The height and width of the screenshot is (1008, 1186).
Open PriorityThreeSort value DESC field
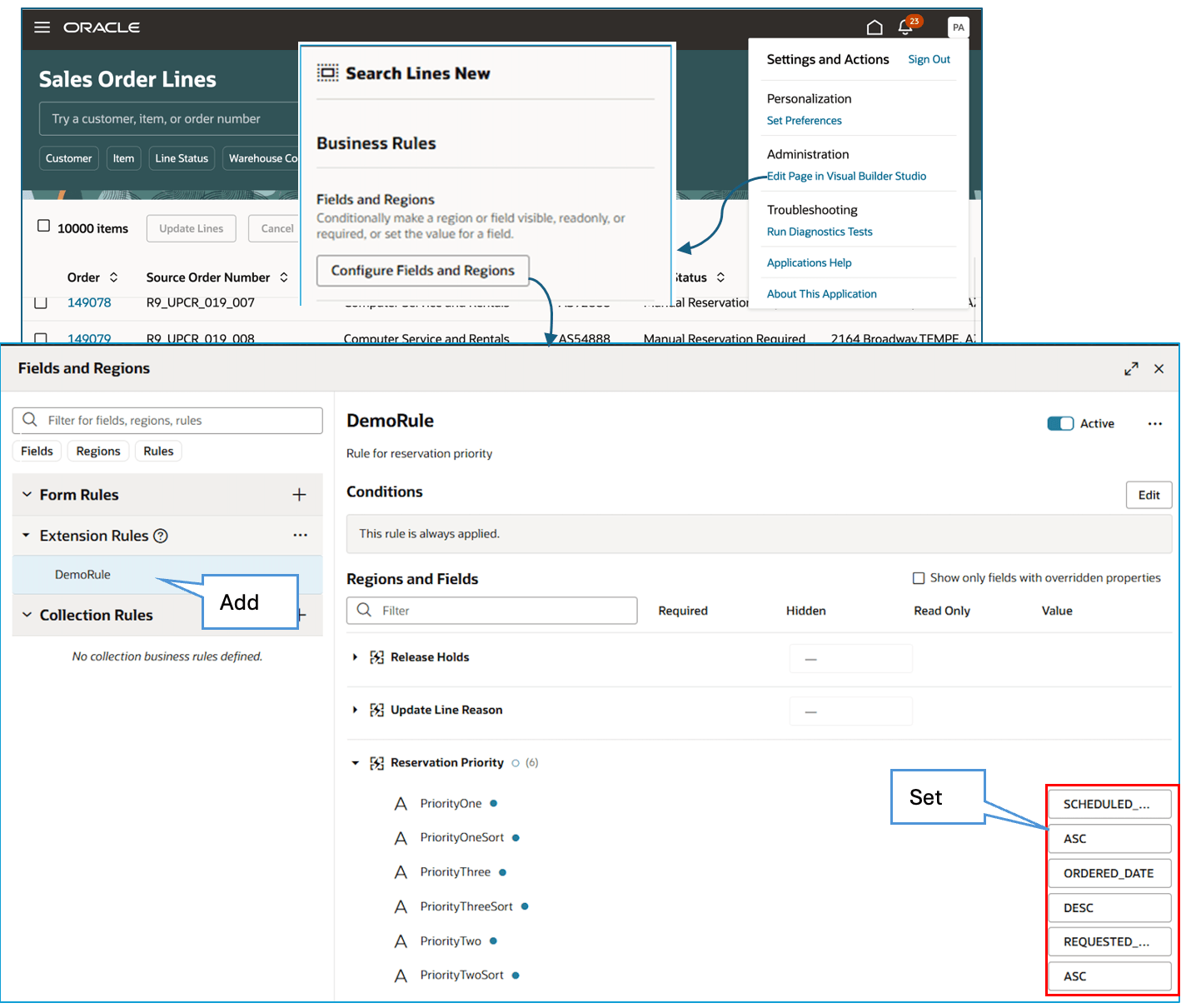1109,907
